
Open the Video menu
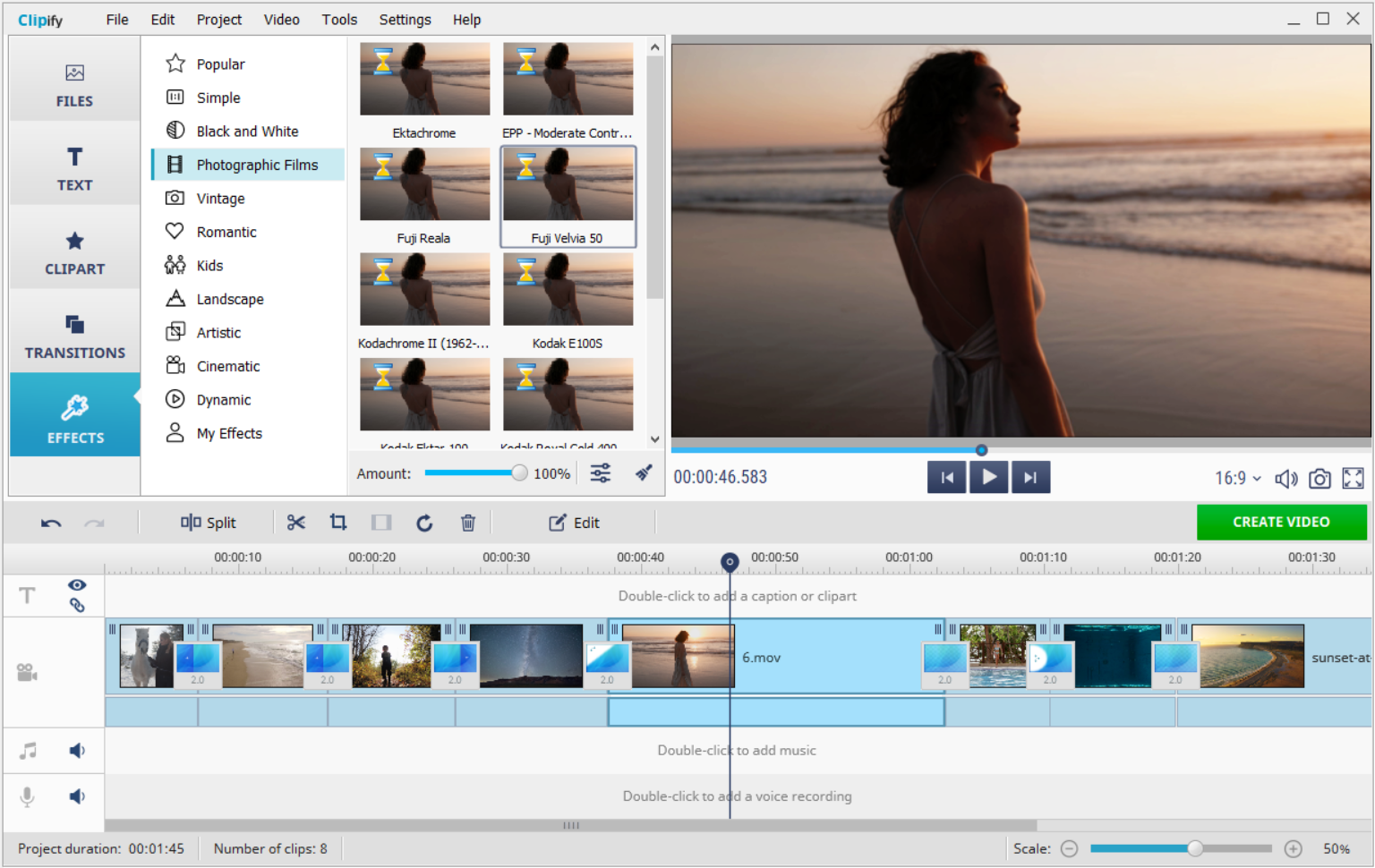pos(281,20)
